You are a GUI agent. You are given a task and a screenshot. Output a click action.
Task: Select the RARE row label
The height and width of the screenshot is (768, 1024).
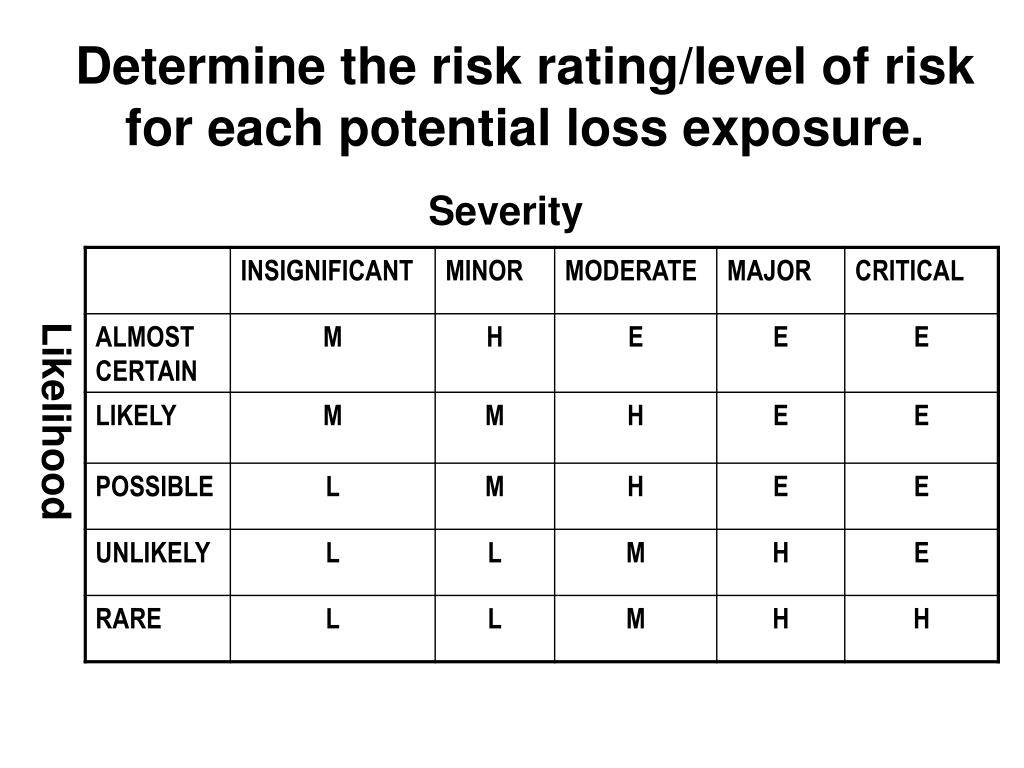coord(128,618)
